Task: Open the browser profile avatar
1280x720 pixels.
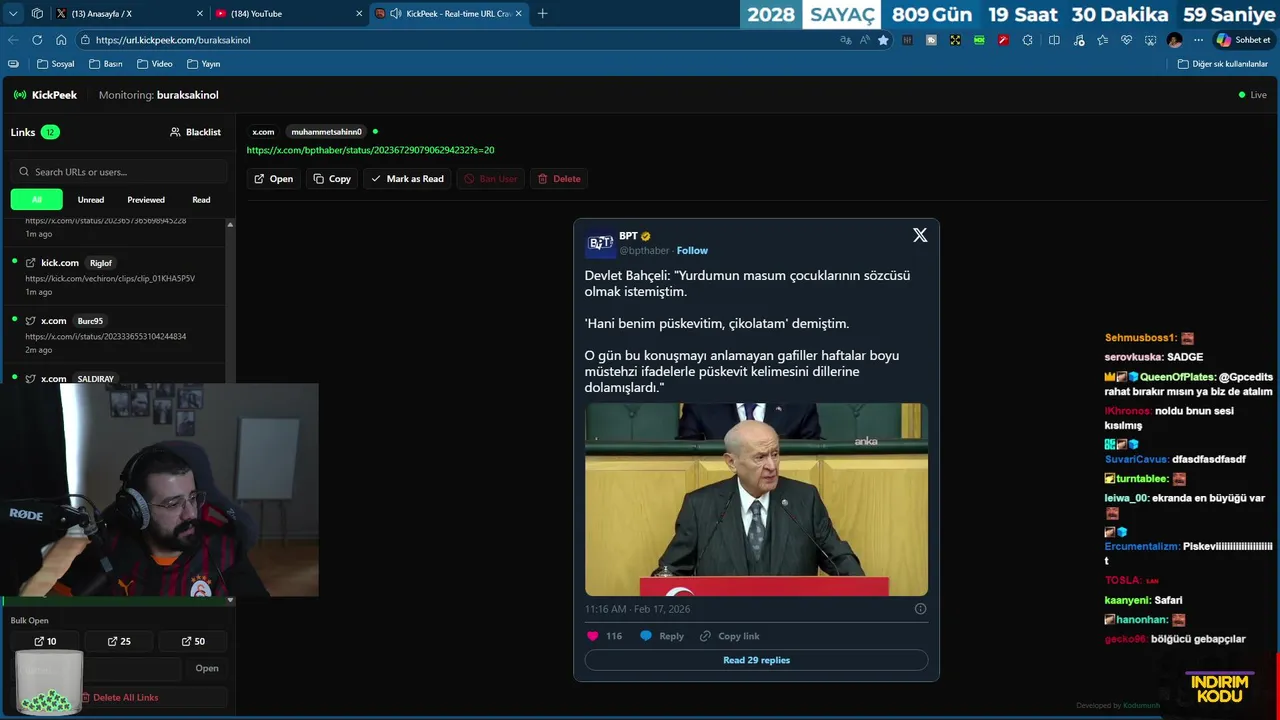Action: (x=1174, y=40)
